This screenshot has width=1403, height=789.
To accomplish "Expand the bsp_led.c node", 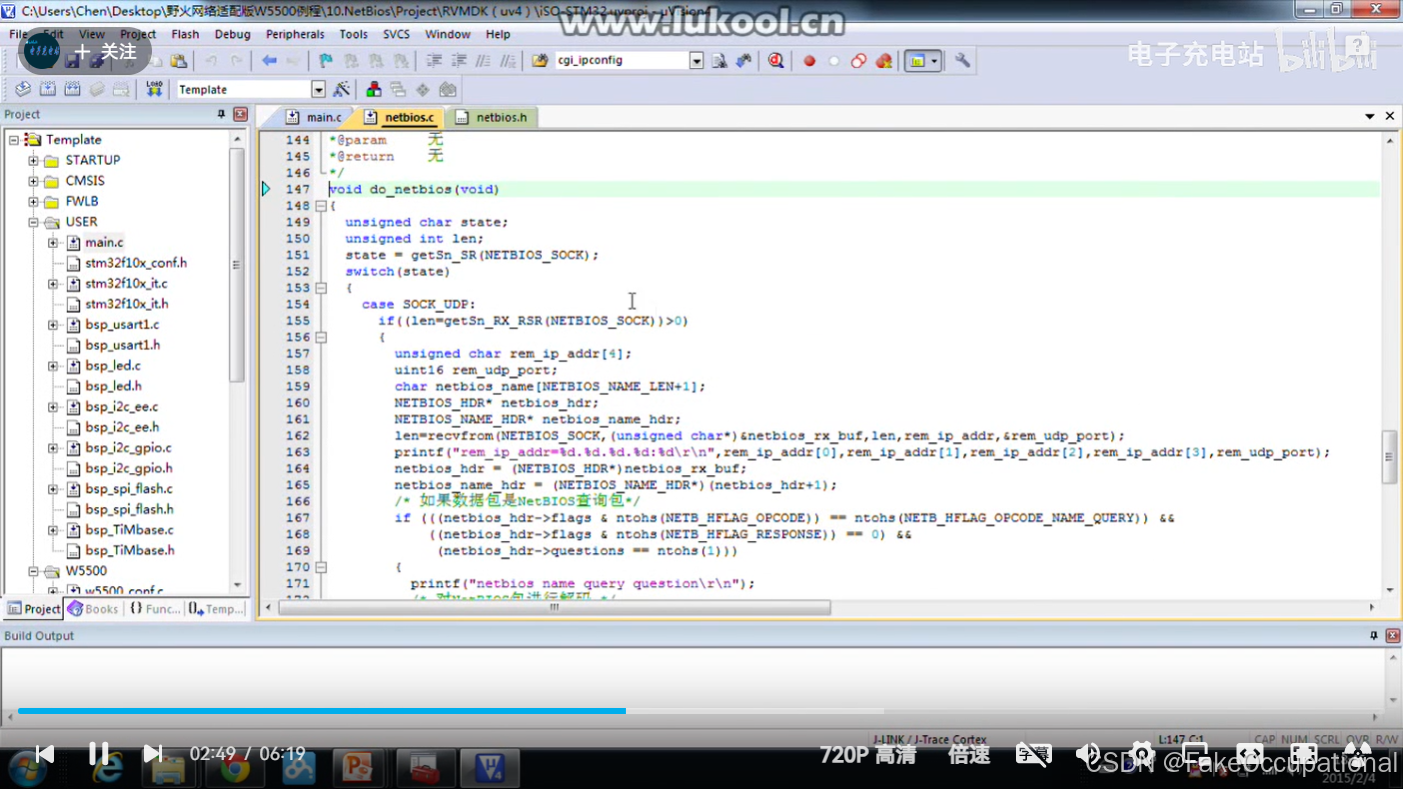I will (x=53, y=366).
